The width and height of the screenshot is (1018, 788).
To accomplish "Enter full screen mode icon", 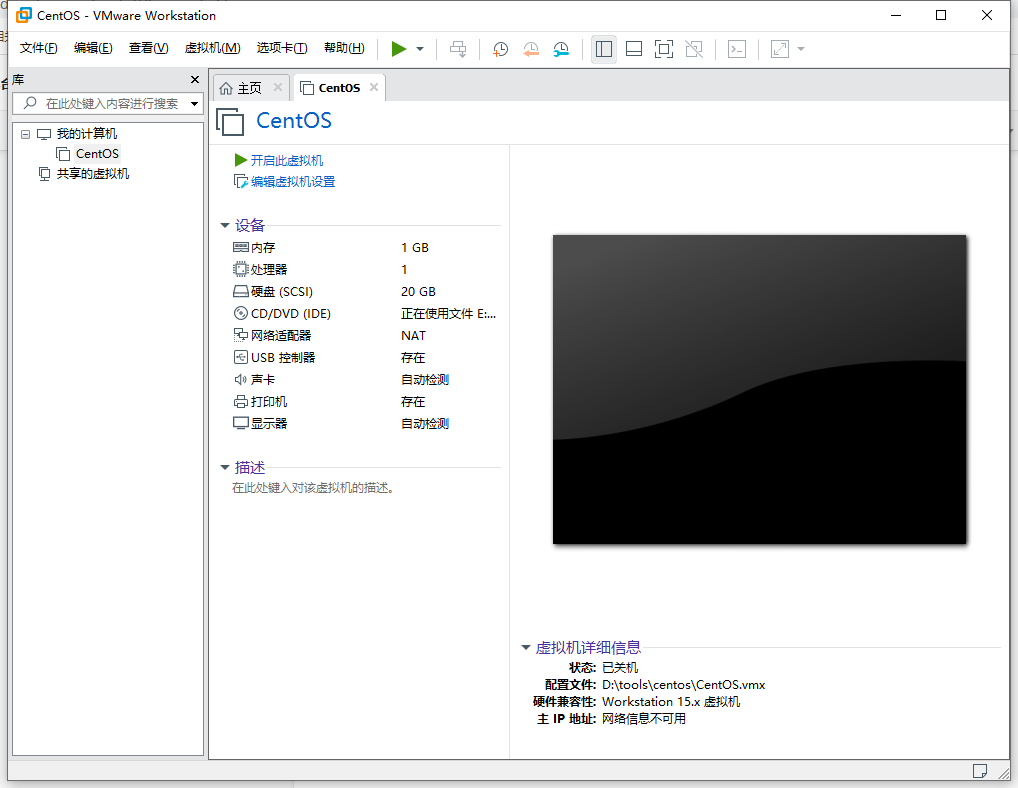I will click(664, 49).
